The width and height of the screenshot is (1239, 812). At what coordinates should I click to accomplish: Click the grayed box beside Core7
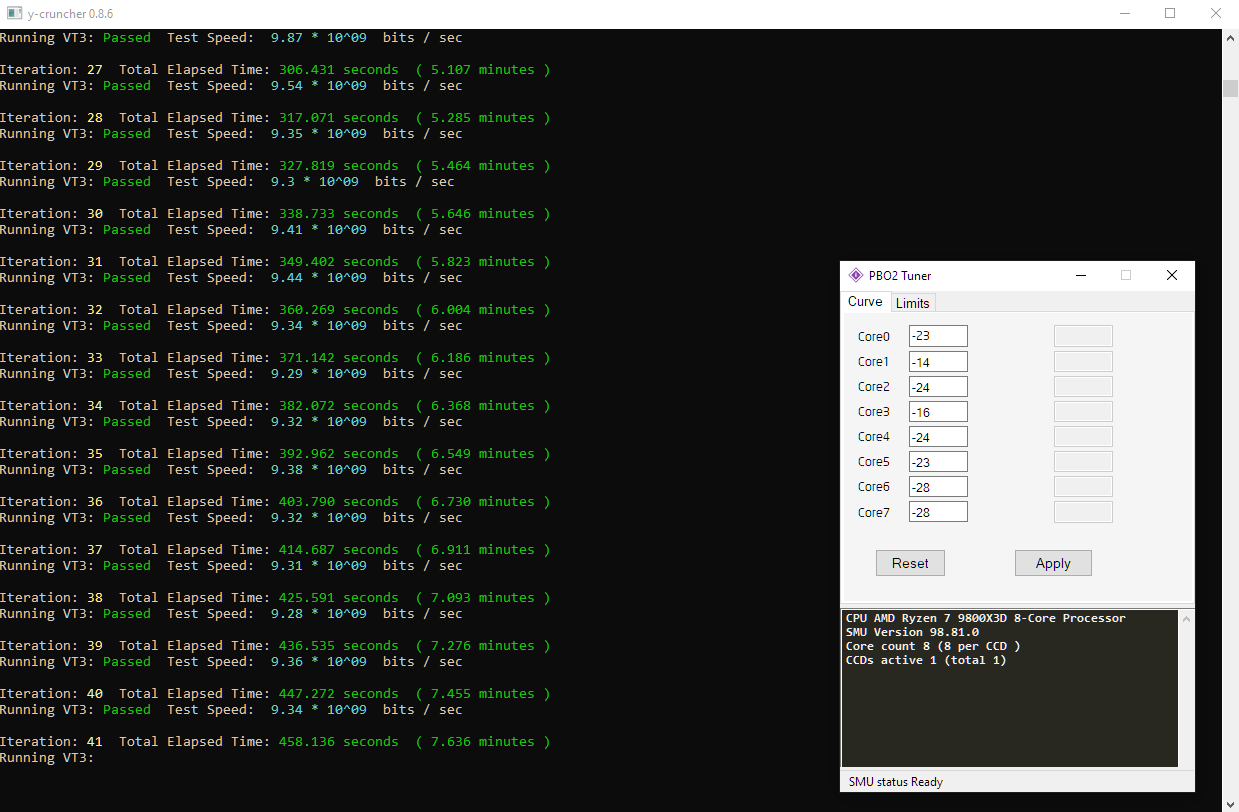pos(1083,512)
